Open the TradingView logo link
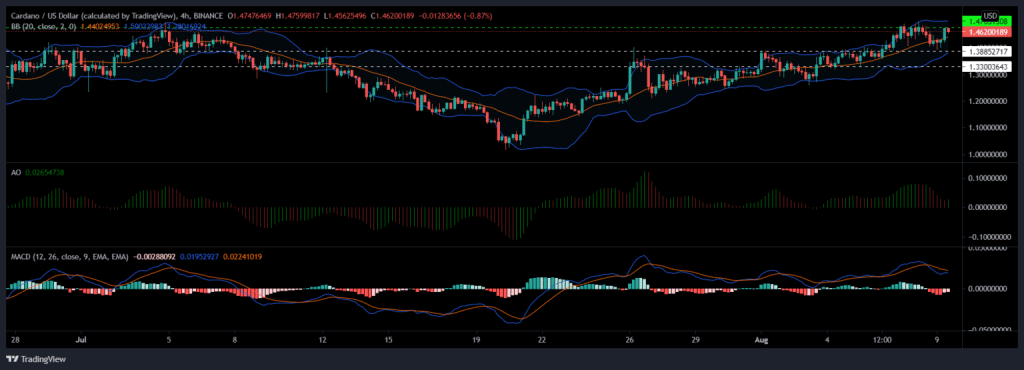 coord(36,359)
